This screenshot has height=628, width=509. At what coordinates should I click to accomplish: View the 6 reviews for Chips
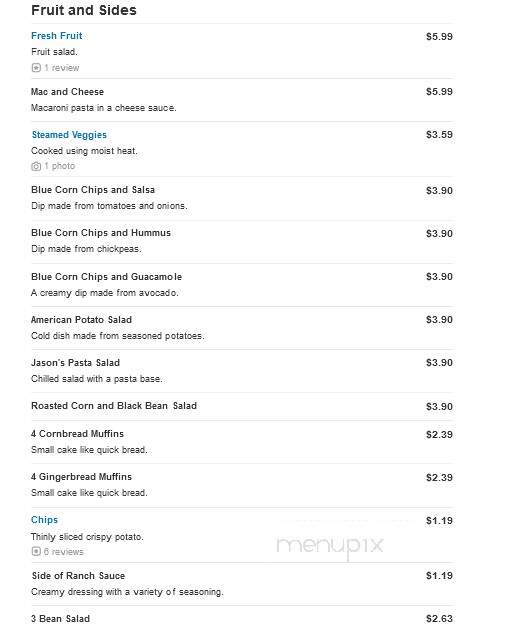point(64,552)
